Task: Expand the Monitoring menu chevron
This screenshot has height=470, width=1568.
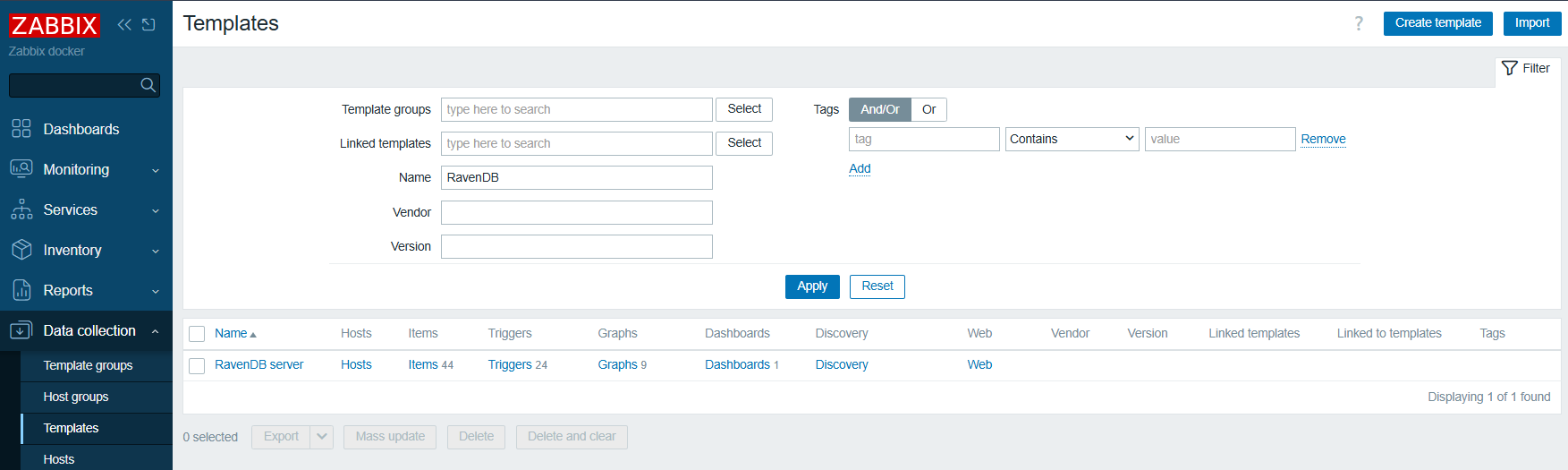Action: (156, 170)
